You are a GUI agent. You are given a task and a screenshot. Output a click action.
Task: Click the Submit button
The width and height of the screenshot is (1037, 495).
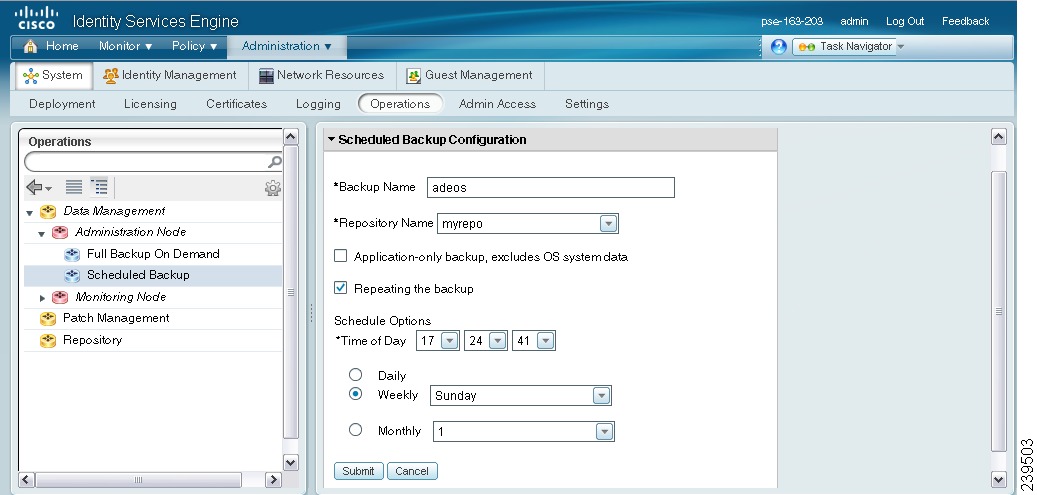tap(358, 471)
